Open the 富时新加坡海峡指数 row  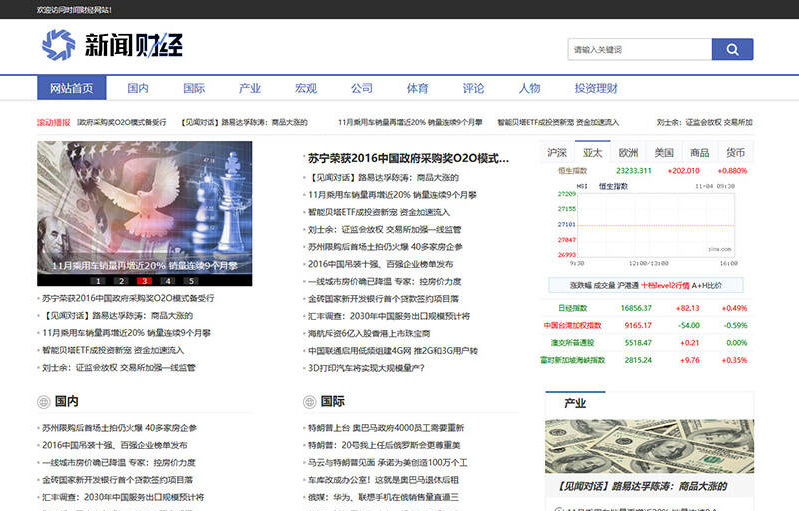(x=646, y=360)
